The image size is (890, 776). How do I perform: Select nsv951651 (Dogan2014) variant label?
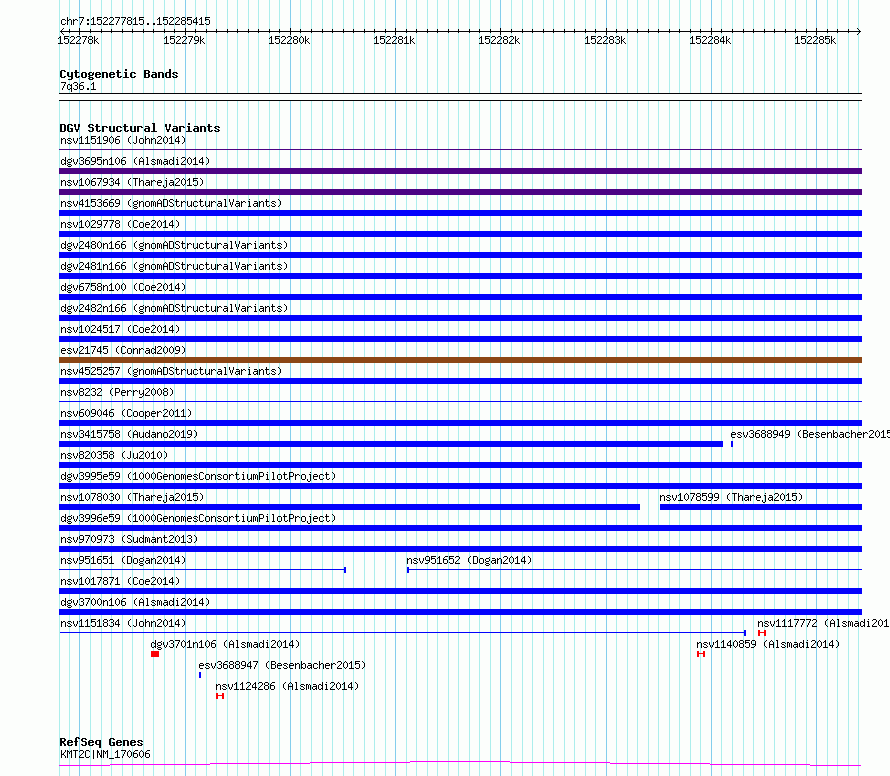tap(123, 560)
